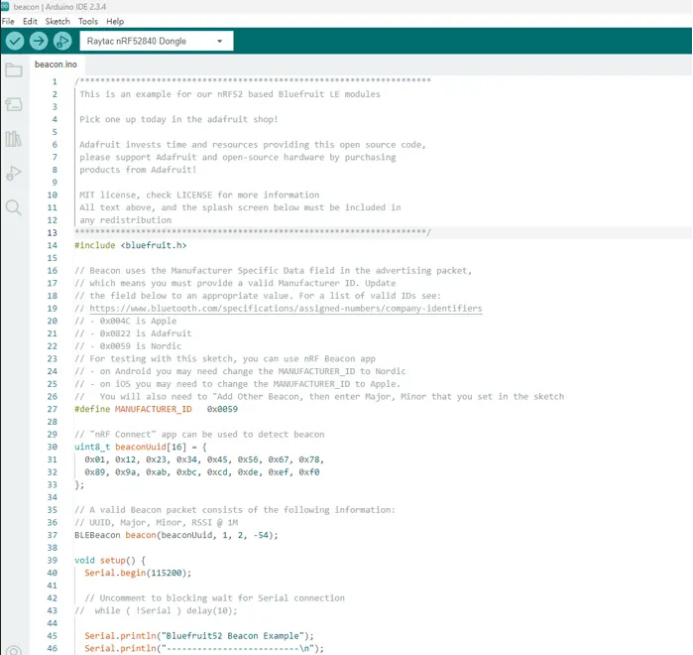Select the beacon.ino editor tab
This screenshot has height=655, width=693.
coord(56,65)
